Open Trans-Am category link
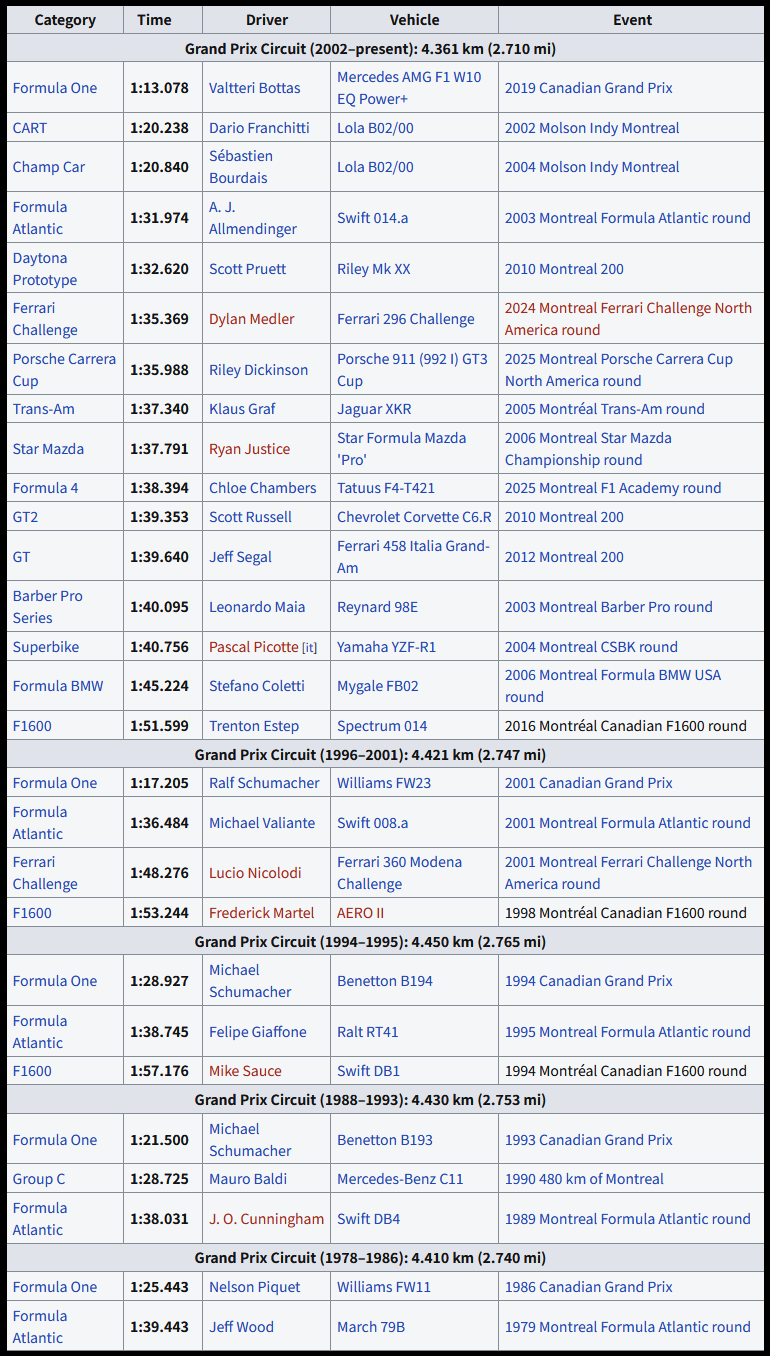Screen dimensions: 770x1356 pos(44,409)
